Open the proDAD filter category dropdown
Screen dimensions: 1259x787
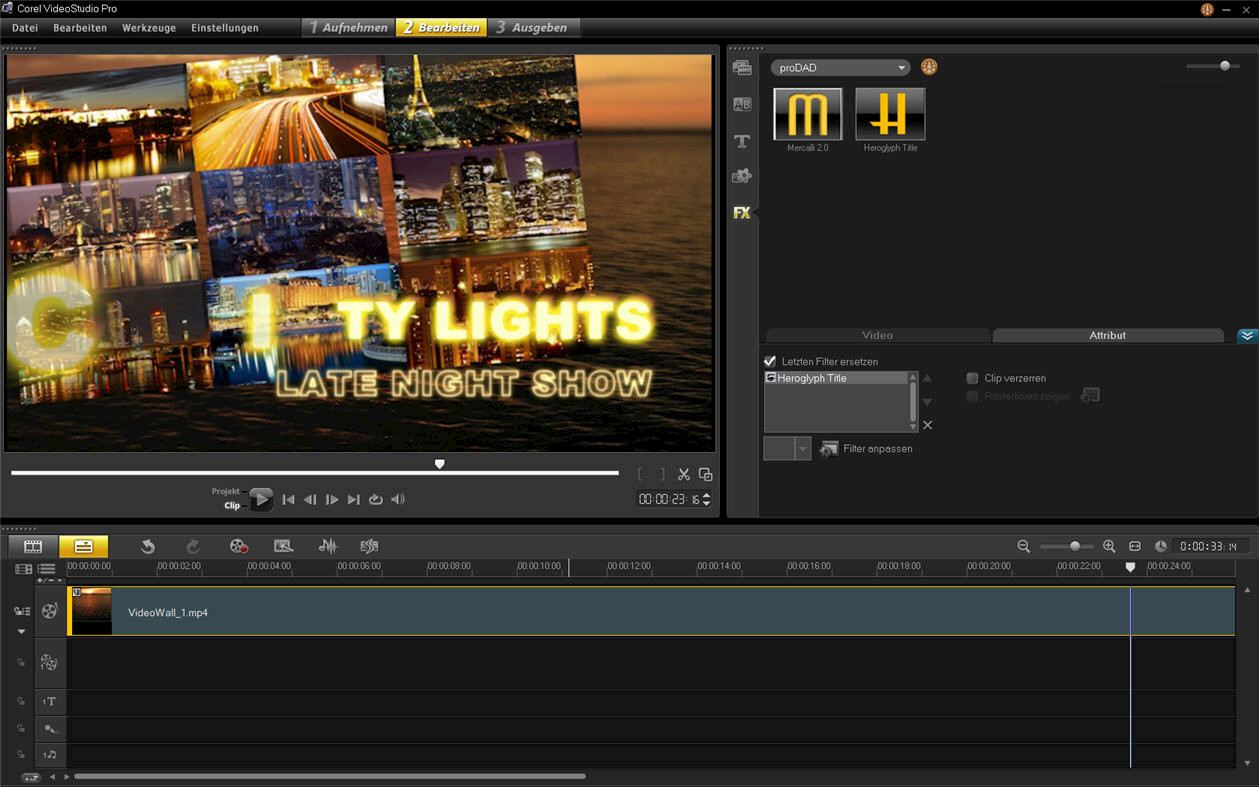pos(840,68)
